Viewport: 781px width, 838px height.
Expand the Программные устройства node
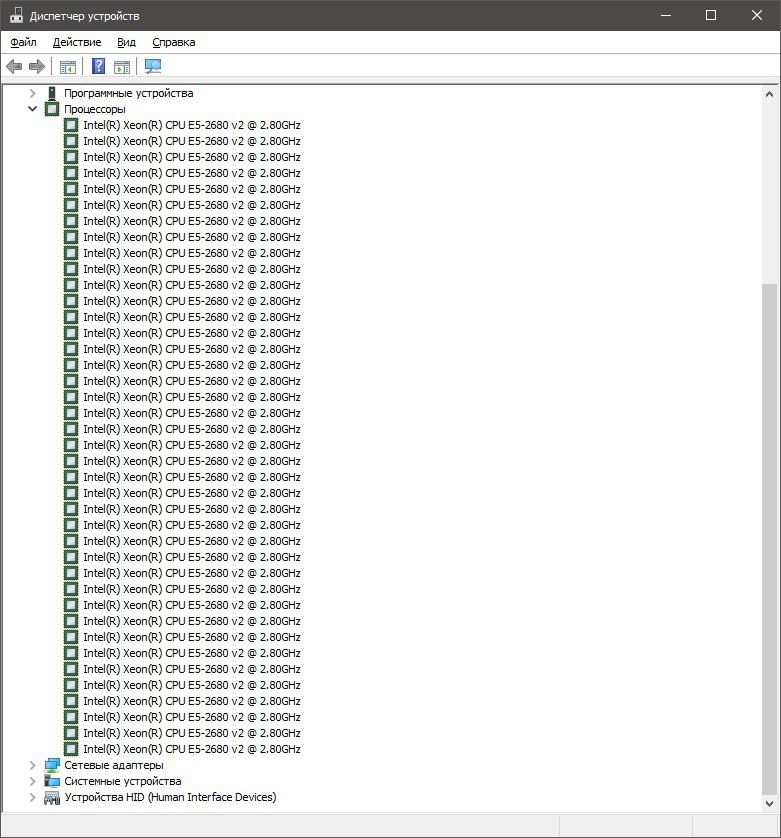[x=33, y=93]
